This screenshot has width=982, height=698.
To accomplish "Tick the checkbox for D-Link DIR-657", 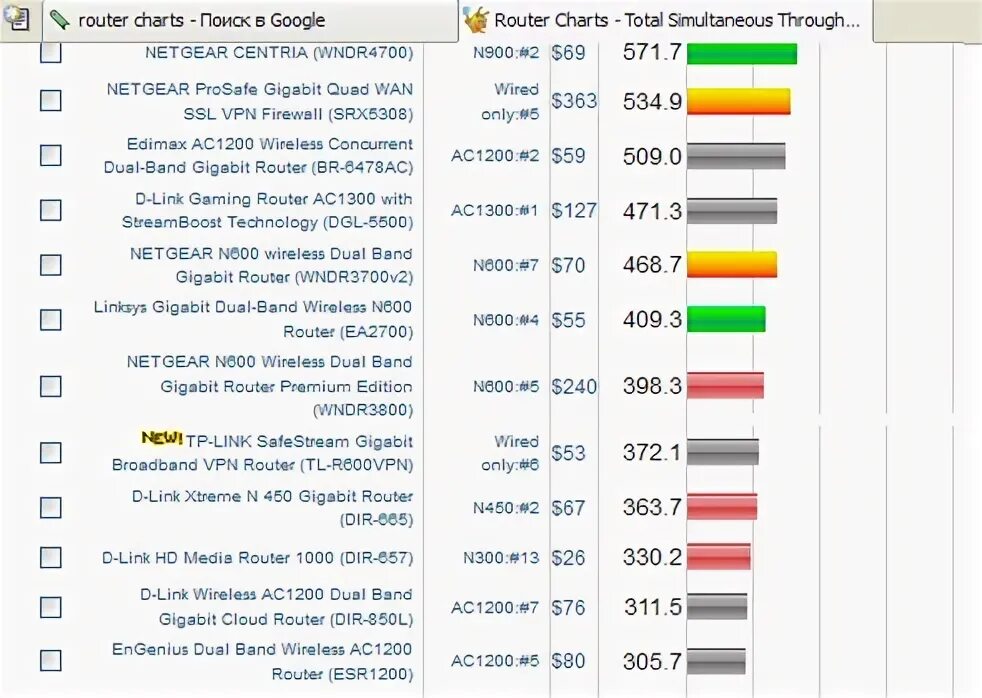I will (51, 557).
